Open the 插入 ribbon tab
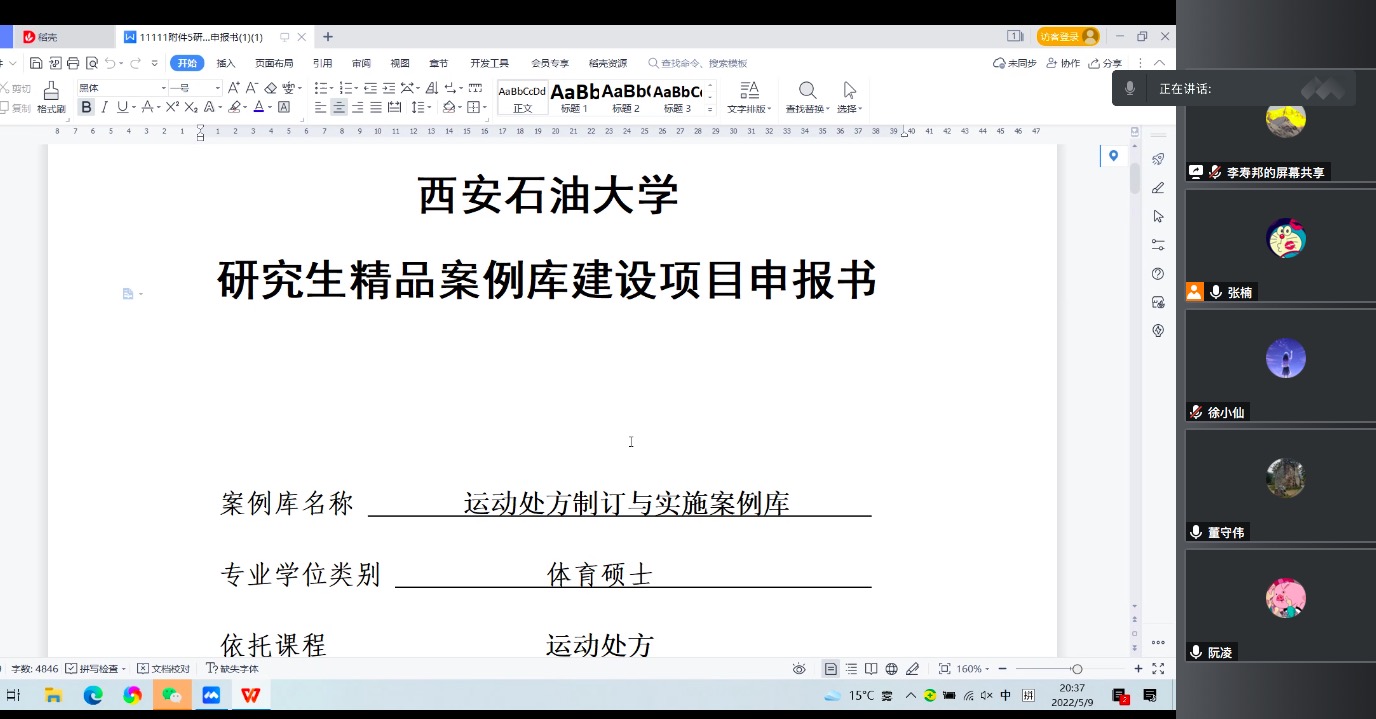The image size is (1376, 719). click(x=226, y=63)
